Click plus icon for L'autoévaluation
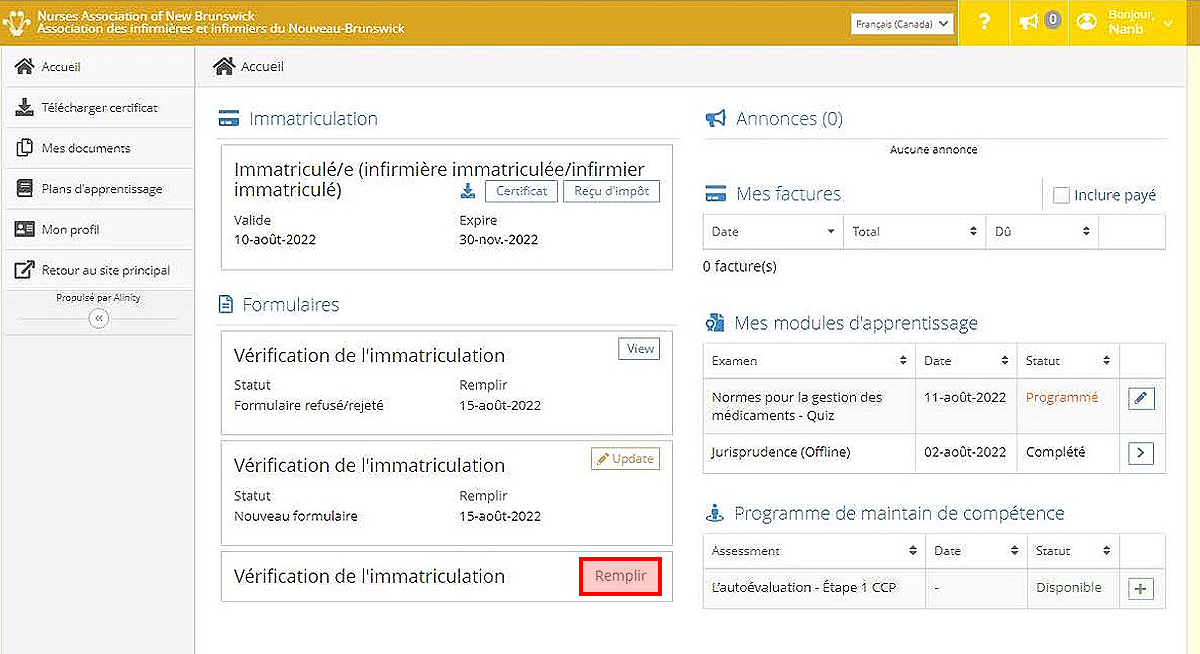1200x654 pixels. [1141, 589]
